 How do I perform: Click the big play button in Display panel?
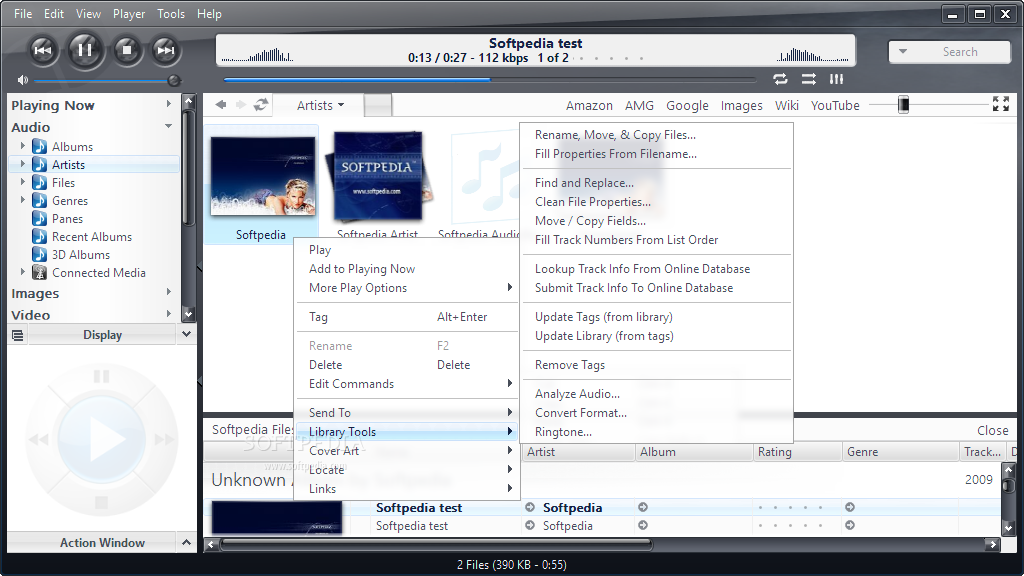[101, 439]
